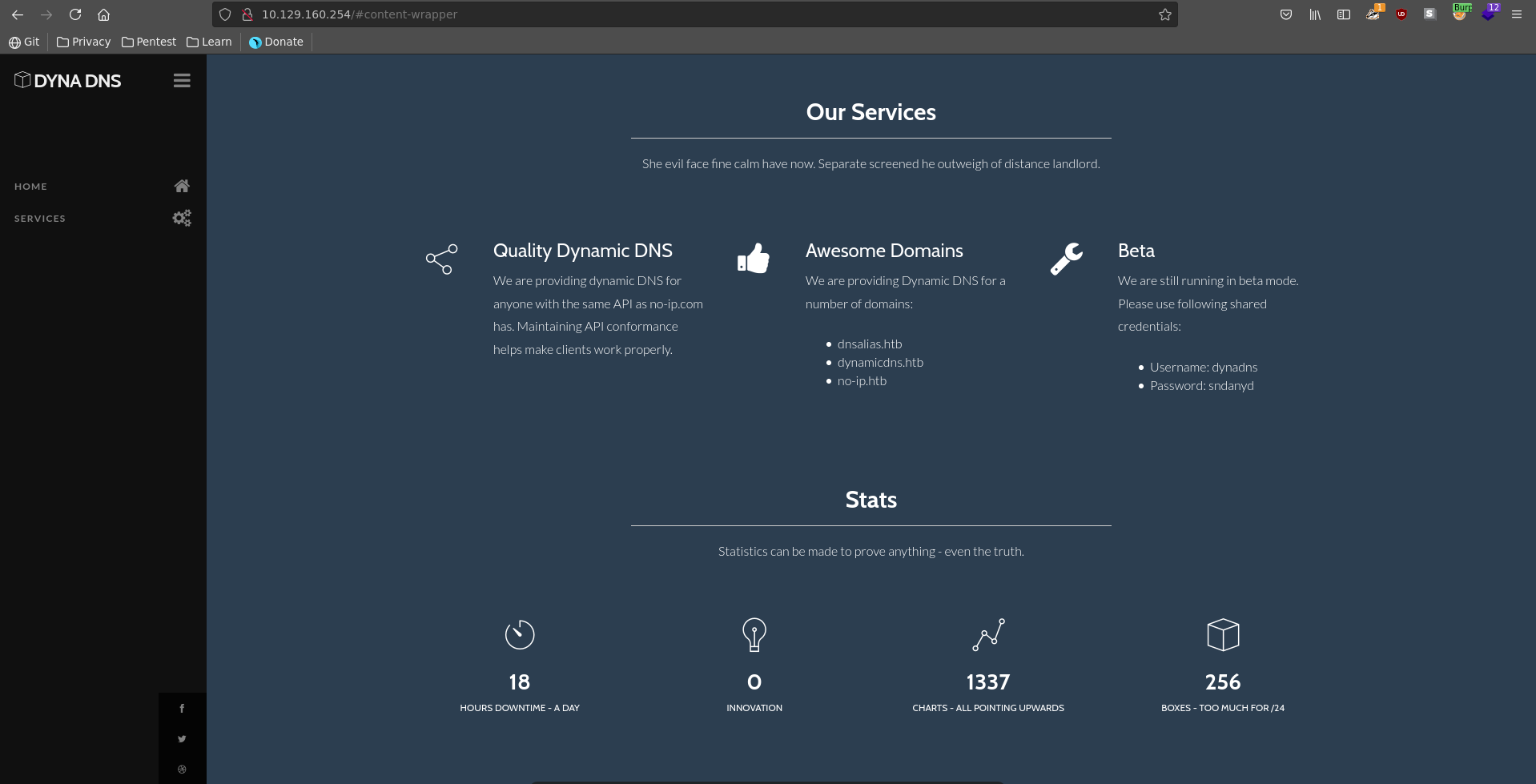Click the Dribbble social icon

[x=182, y=769]
